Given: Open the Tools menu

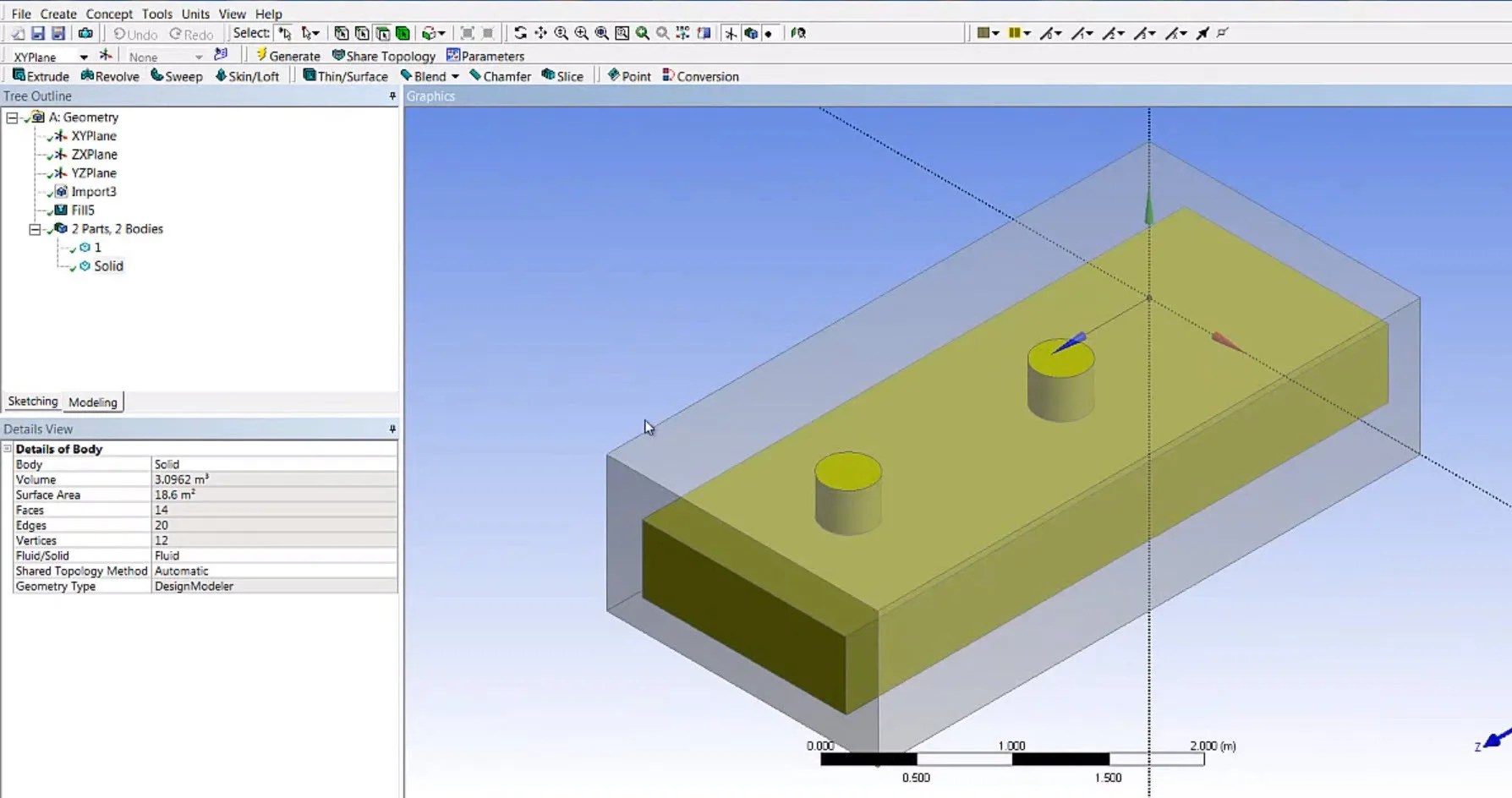Looking at the screenshot, I should (x=157, y=14).
